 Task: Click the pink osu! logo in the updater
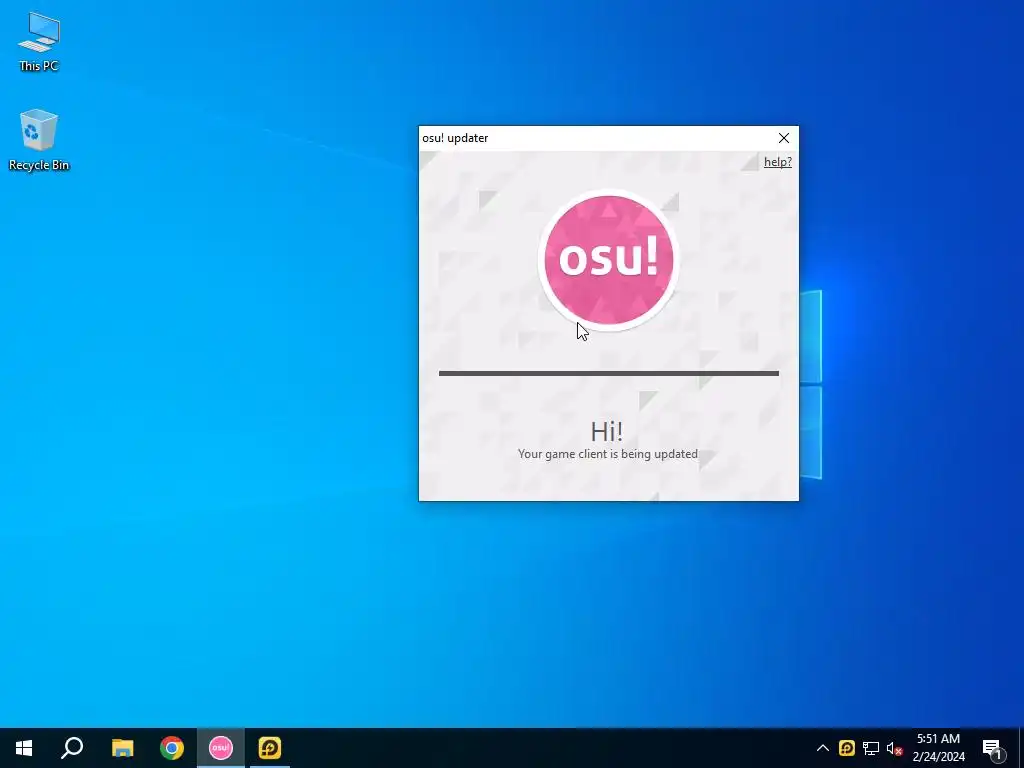click(609, 259)
